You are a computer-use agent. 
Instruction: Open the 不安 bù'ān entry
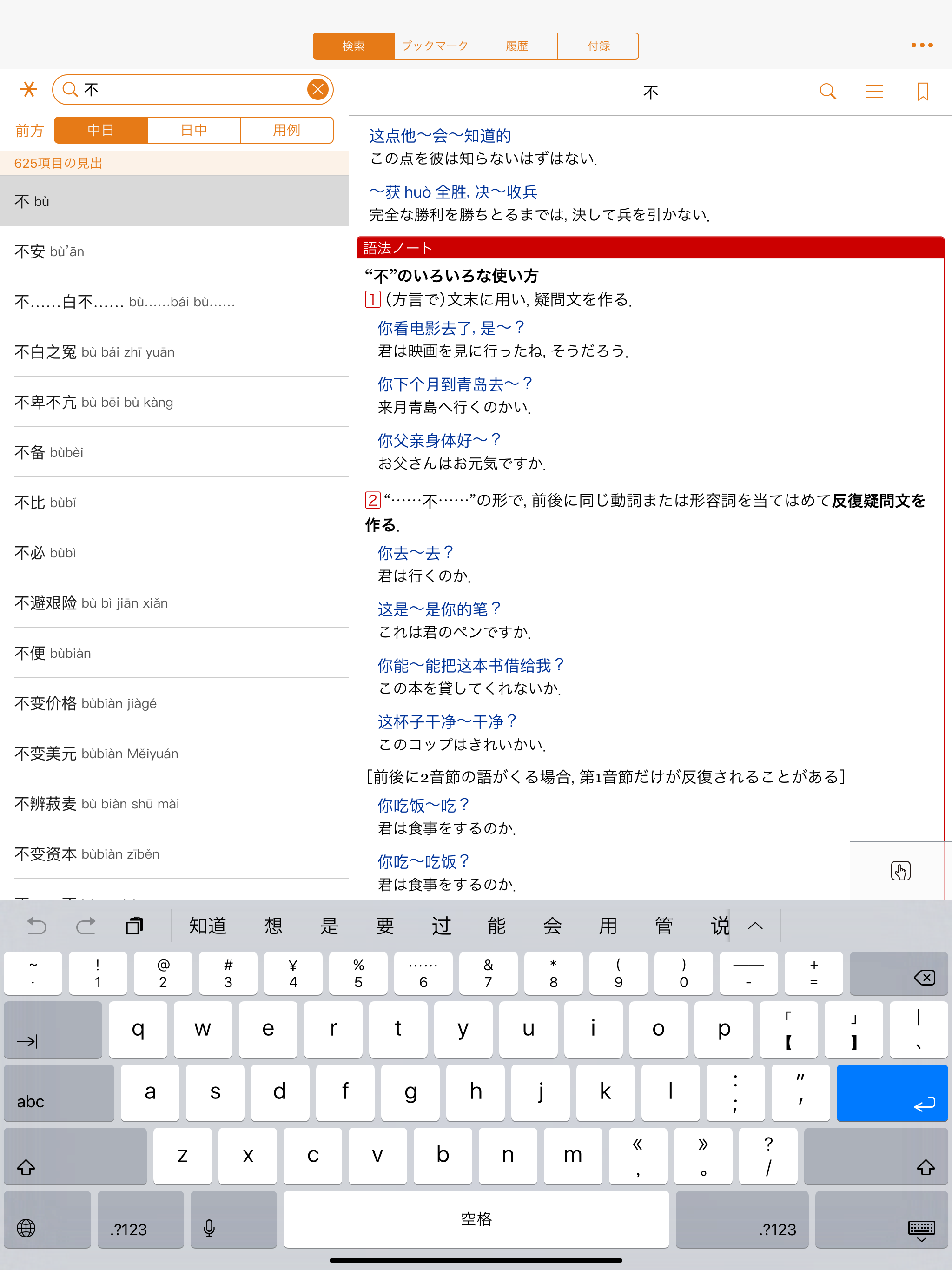point(174,251)
